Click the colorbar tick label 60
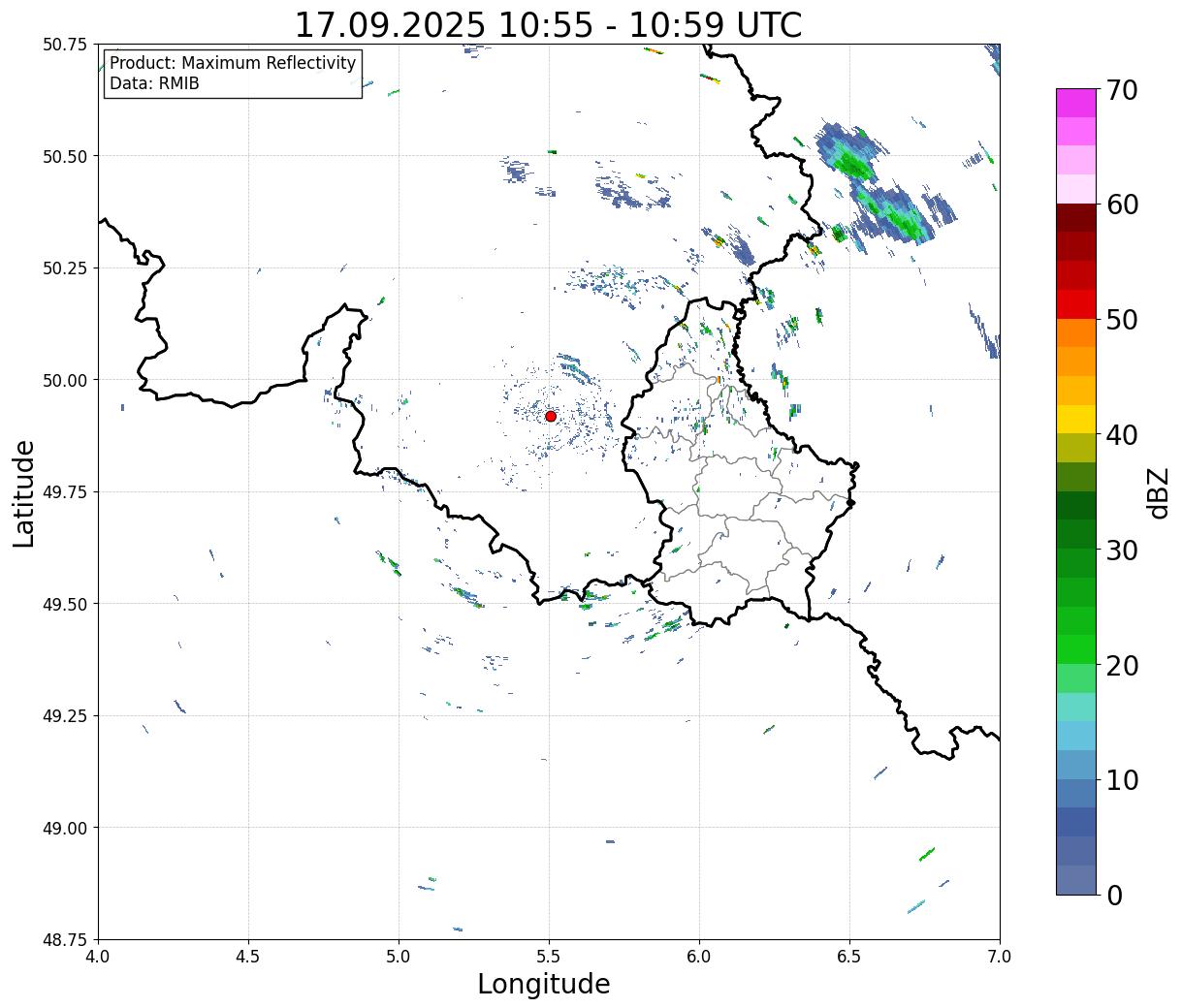Viewport: 1182px width, 1008px height. click(1121, 205)
